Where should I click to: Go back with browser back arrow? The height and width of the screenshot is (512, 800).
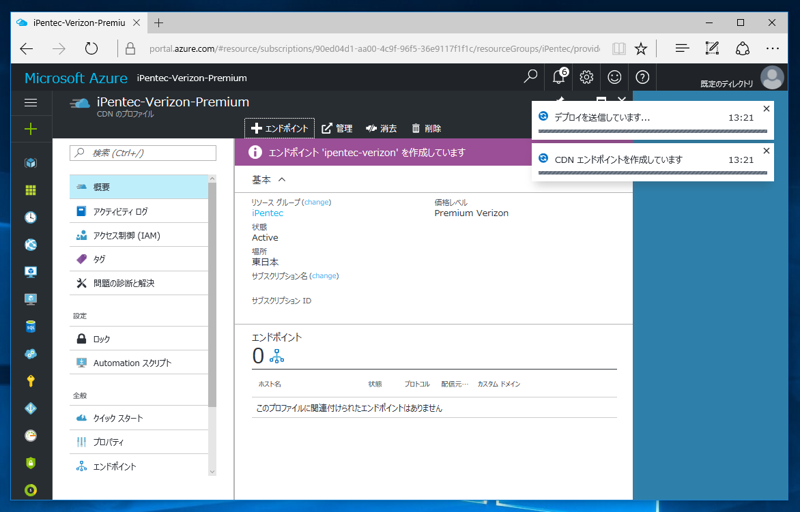27,48
